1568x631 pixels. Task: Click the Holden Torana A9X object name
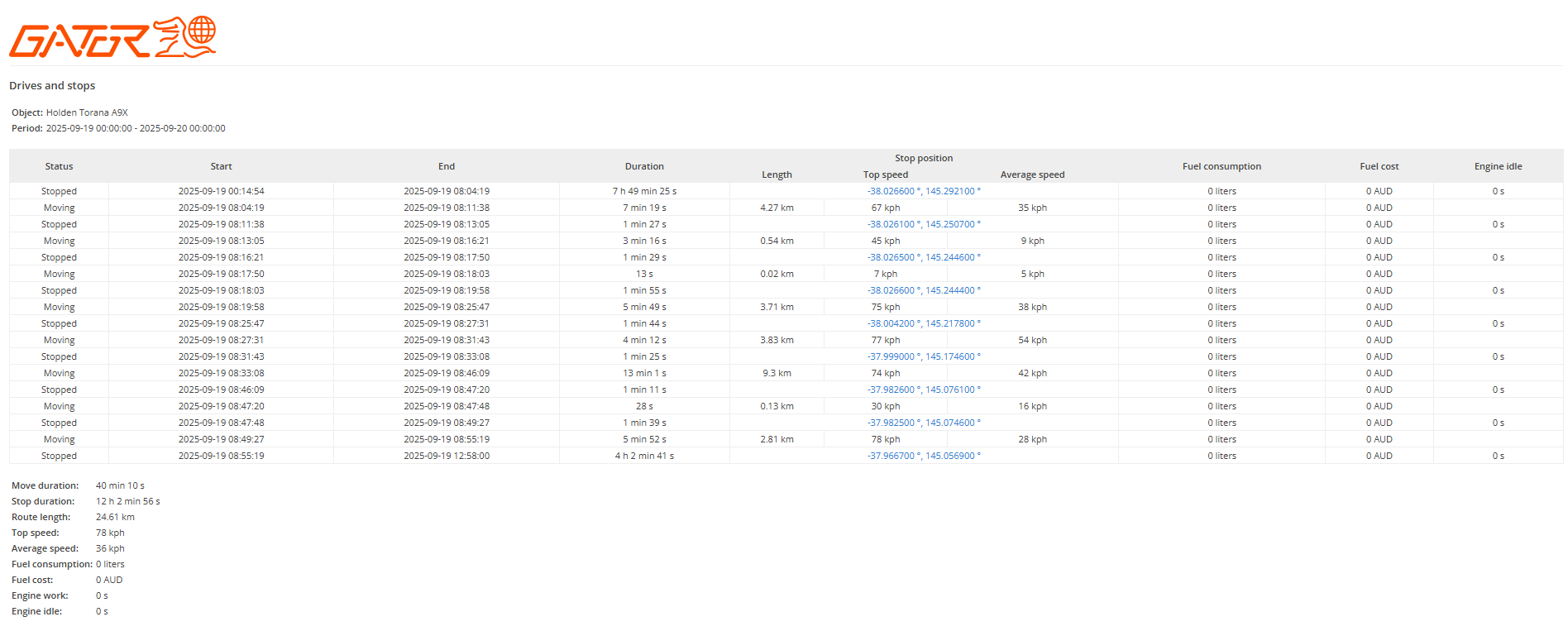click(87, 112)
